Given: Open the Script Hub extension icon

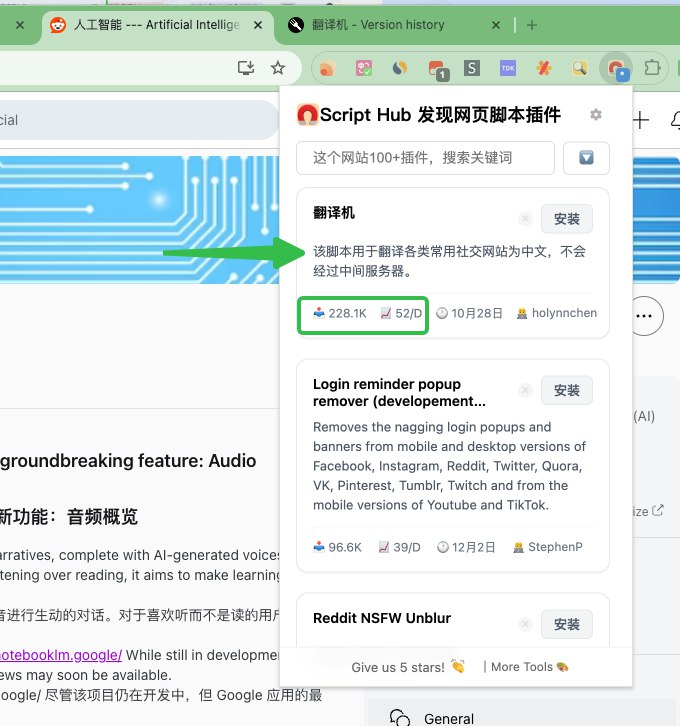Looking at the screenshot, I should 616,69.
